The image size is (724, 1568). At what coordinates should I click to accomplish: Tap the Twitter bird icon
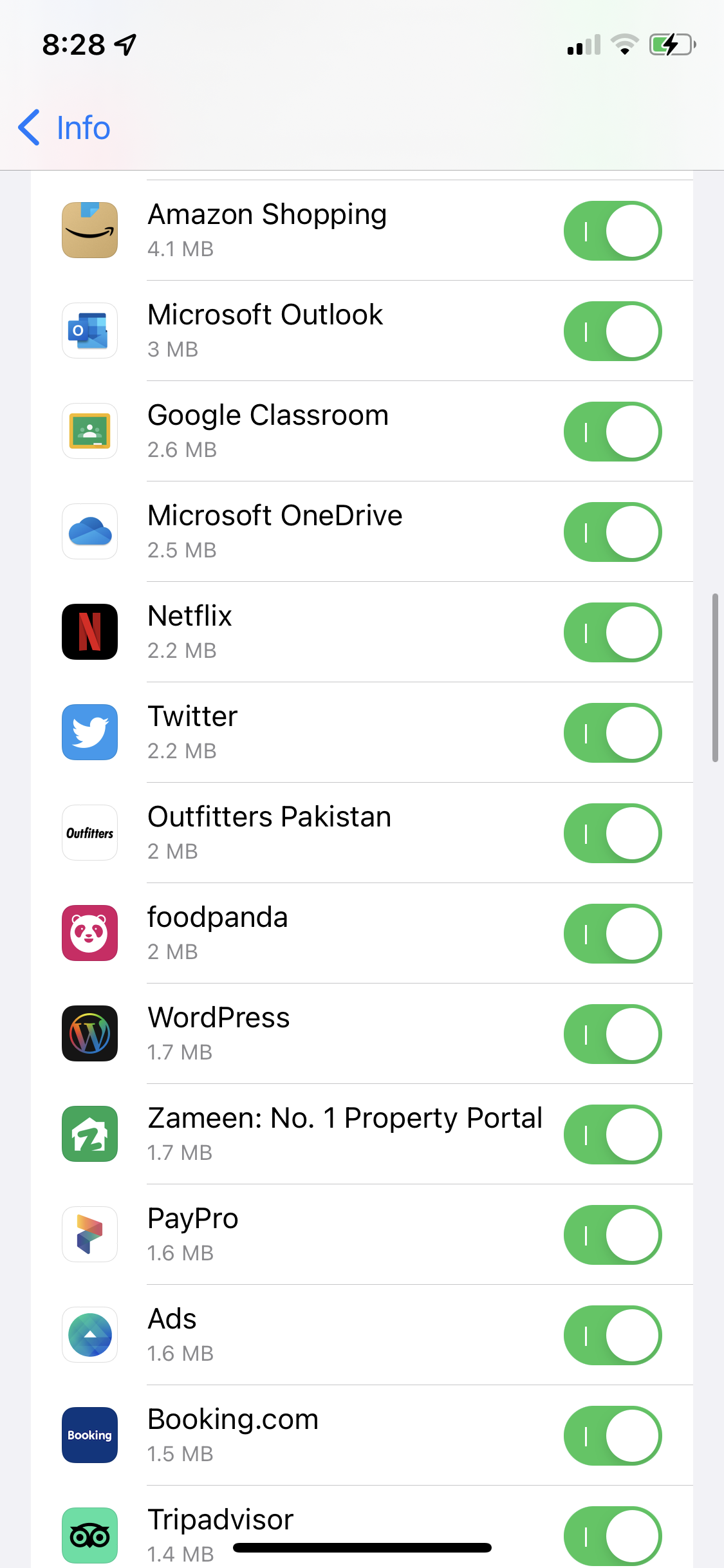pyautogui.click(x=89, y=733)
